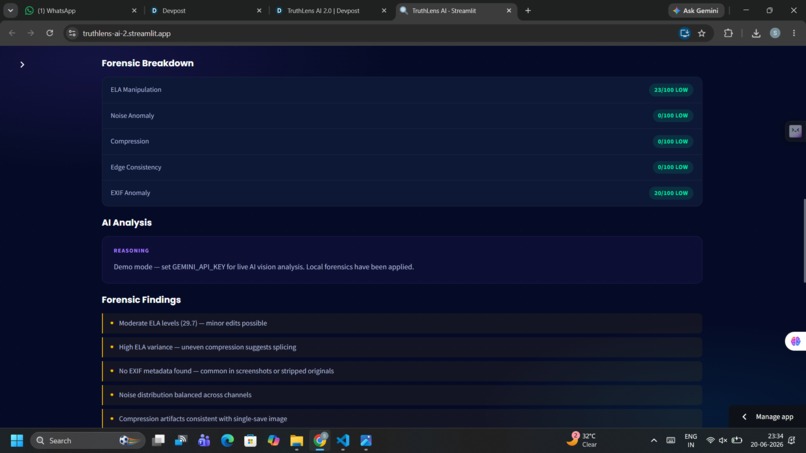Screen dimensions: 806x453
Task: Click the Forensic Breakdown heading
Action: point(148,63)
